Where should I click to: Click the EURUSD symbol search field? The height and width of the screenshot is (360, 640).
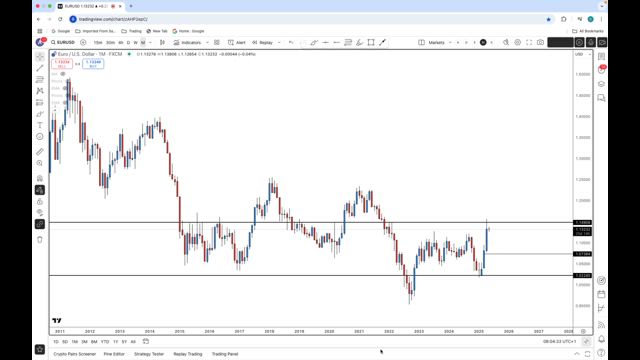[x=63, y=42]
